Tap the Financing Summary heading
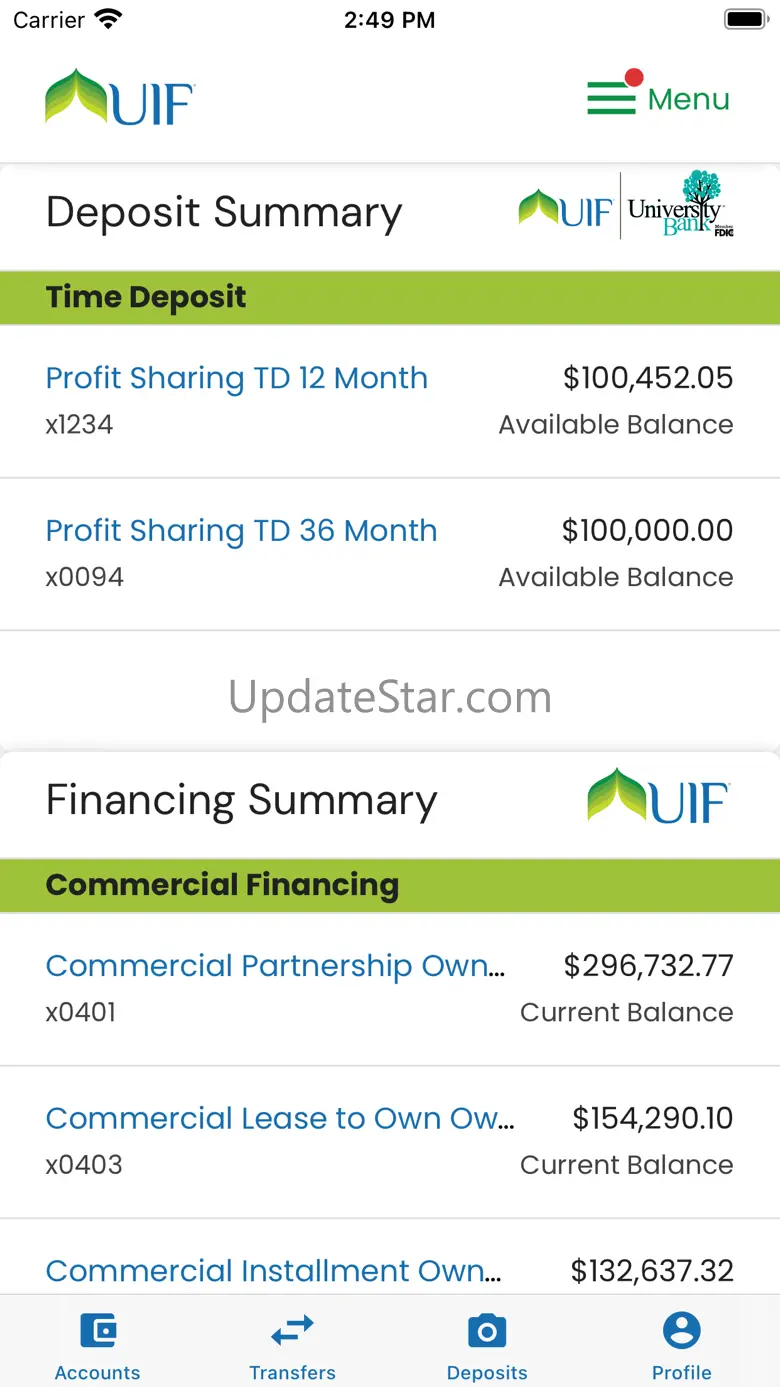The width and height of the screenshot is (780, 1387). pyautogui.click(x=242, y=800)
